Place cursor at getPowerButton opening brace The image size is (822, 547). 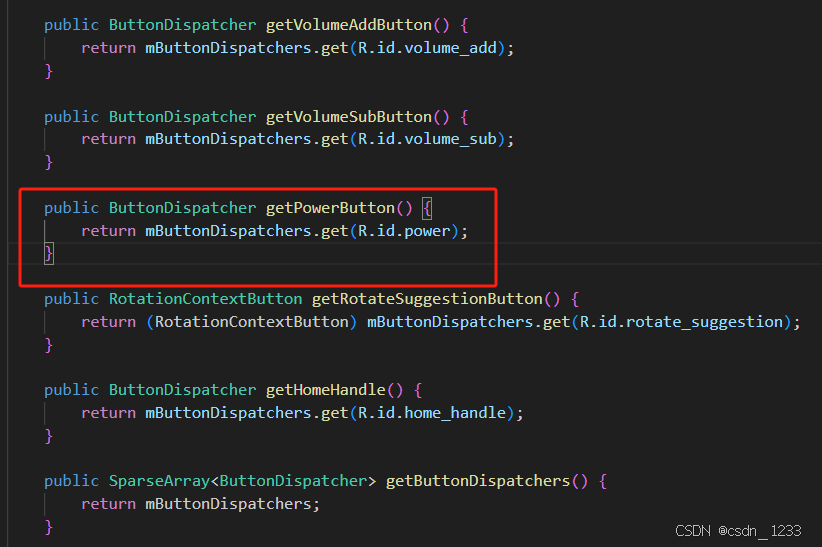point(427,208)
